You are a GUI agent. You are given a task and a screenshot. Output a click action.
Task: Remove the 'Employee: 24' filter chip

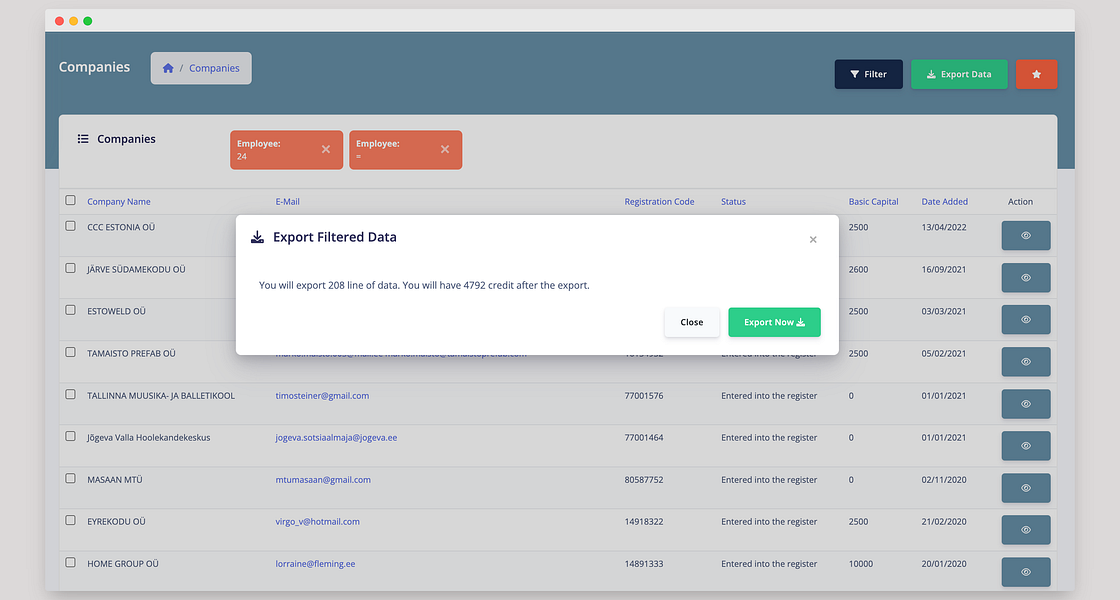(326, 149)
